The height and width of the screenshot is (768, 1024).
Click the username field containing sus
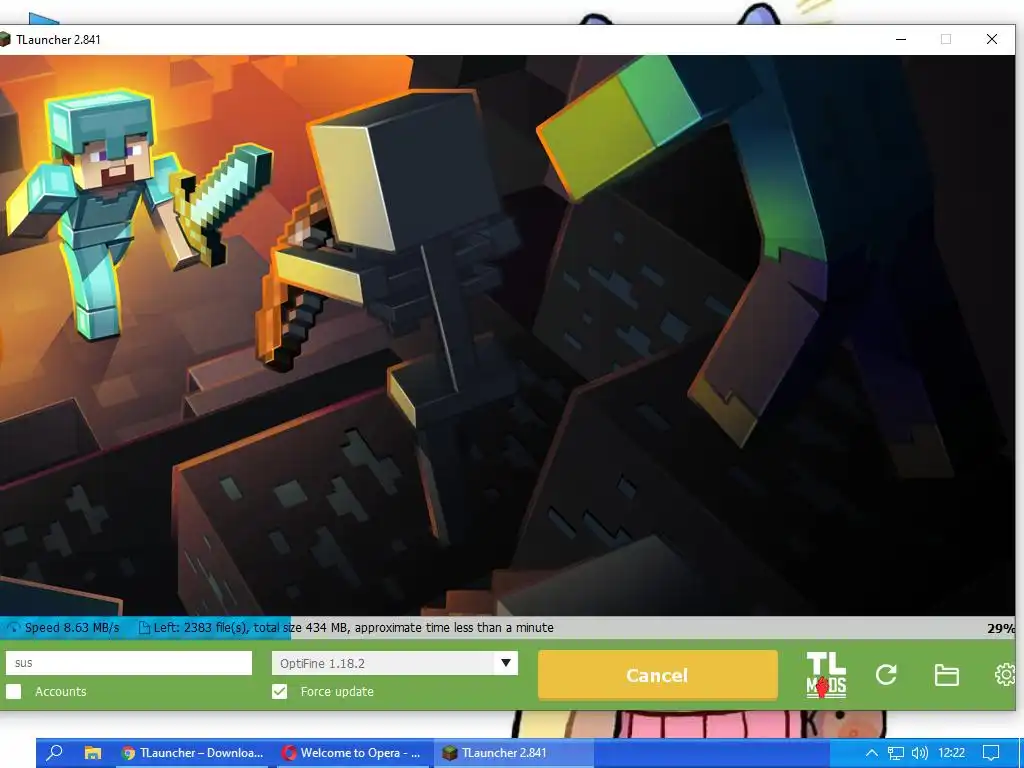129,663
